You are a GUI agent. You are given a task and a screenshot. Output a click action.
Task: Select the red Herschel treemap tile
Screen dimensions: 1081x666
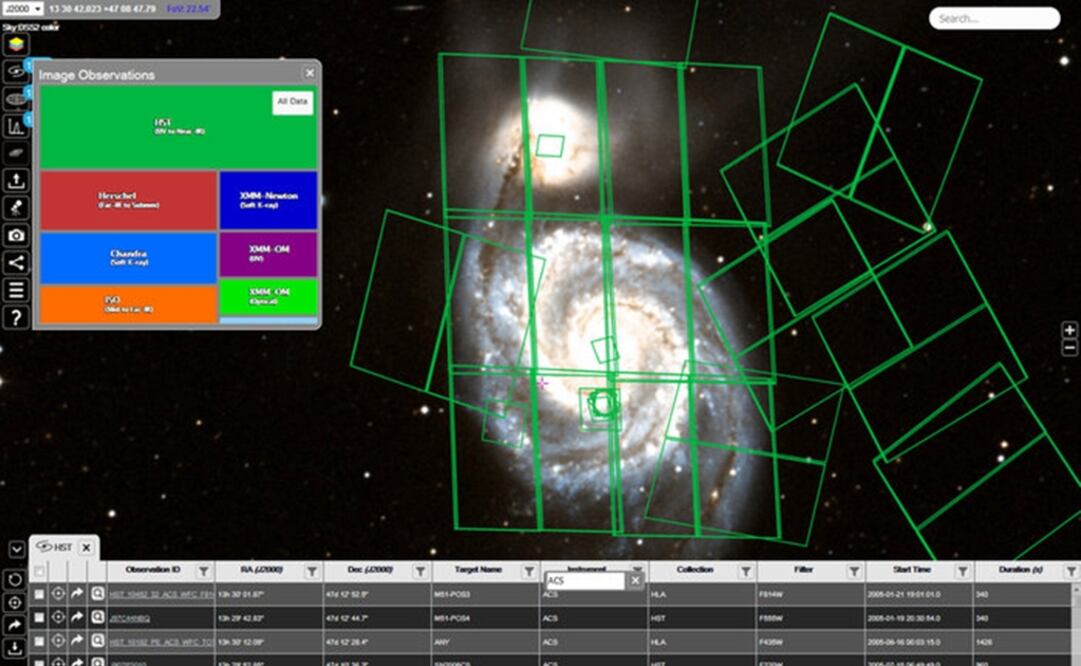[x=128, y=200]
